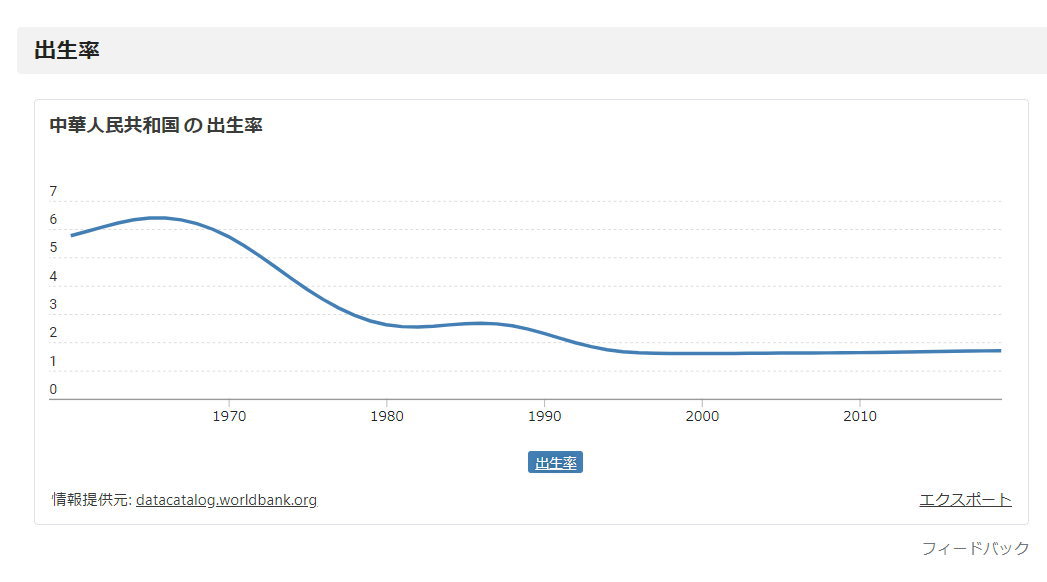Viewport: 1047px width, 582px height.
Task: Click the birth-rate line above year 2000
Action: [702, 353]
